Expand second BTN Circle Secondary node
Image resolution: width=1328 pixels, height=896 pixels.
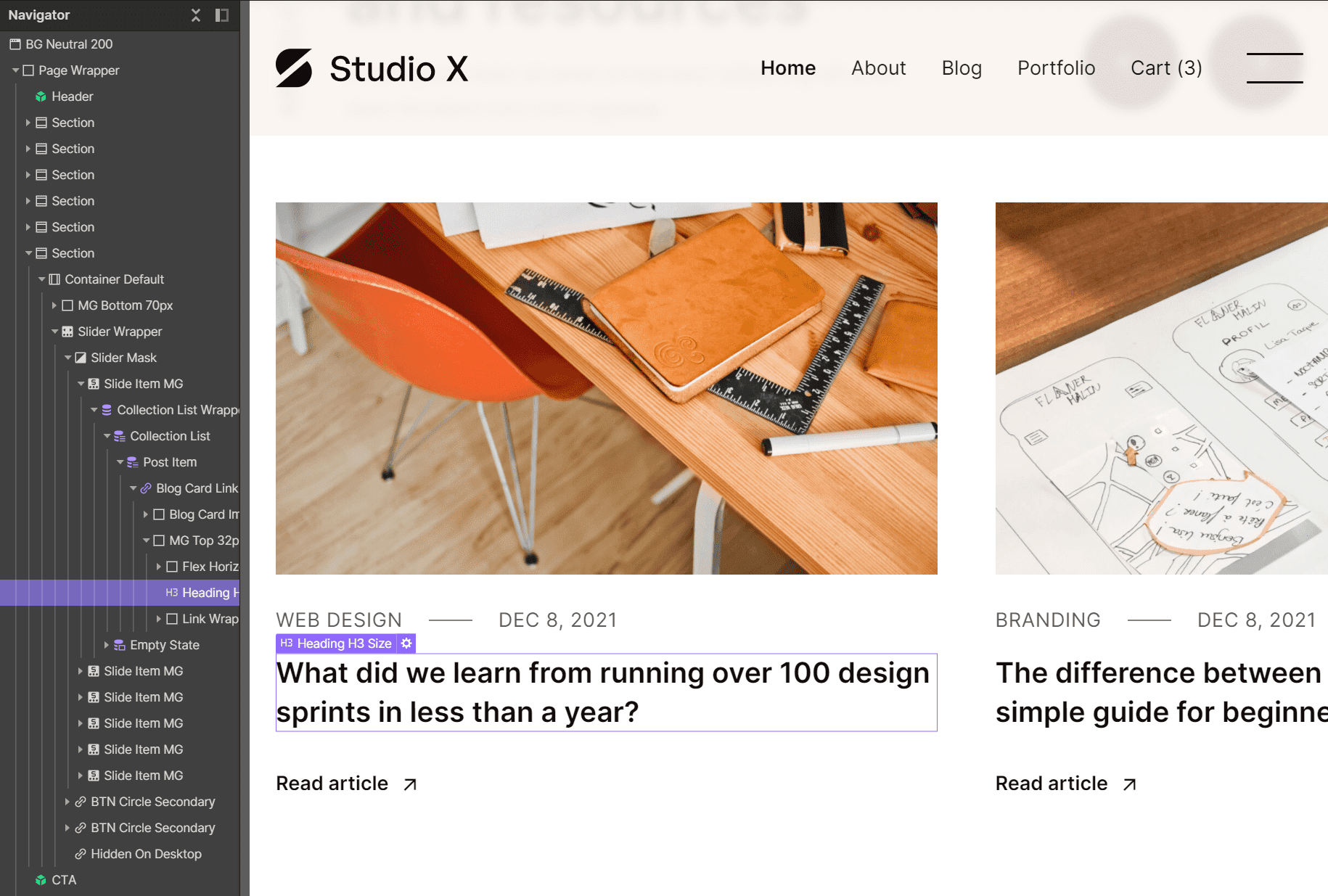[x=67, y=828]
